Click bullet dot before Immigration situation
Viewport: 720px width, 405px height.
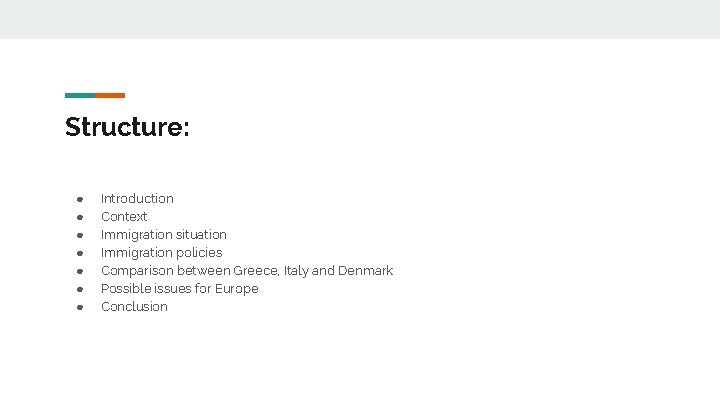click(x=80, y=235)
